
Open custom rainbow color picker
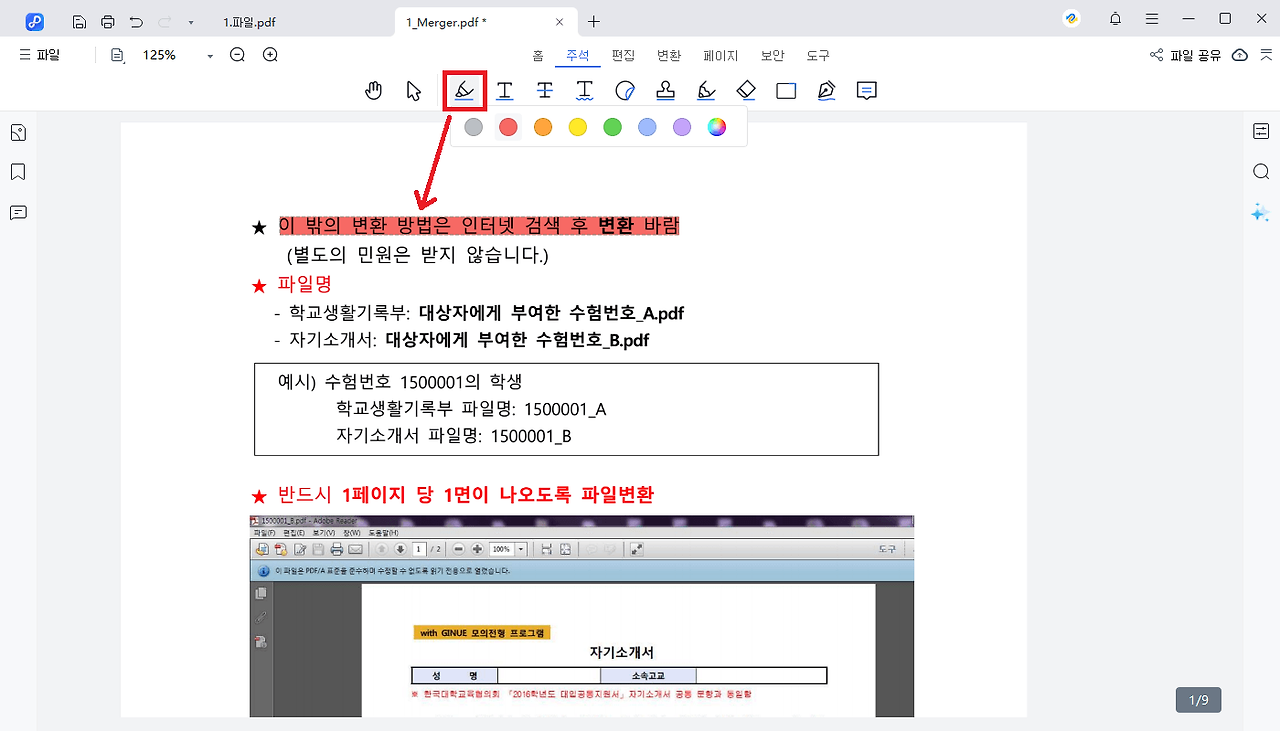(x=717, y=127)
